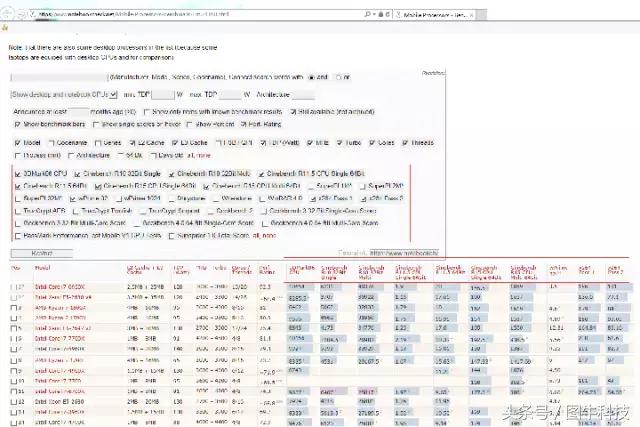Toggle Cinebench R11.5 CPU Single 64Bit checkbox

coord(261,174)
